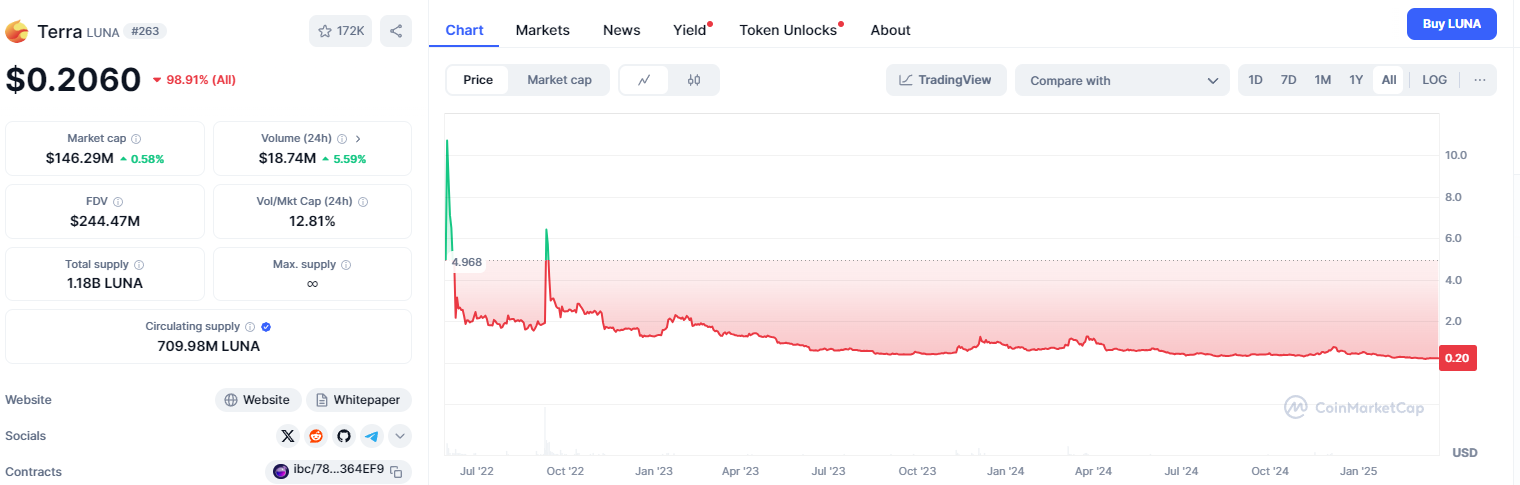Viewport: 1520px width, 485px height.
Task: Click the #263 rank badge
Action: [x=145, y=31]
